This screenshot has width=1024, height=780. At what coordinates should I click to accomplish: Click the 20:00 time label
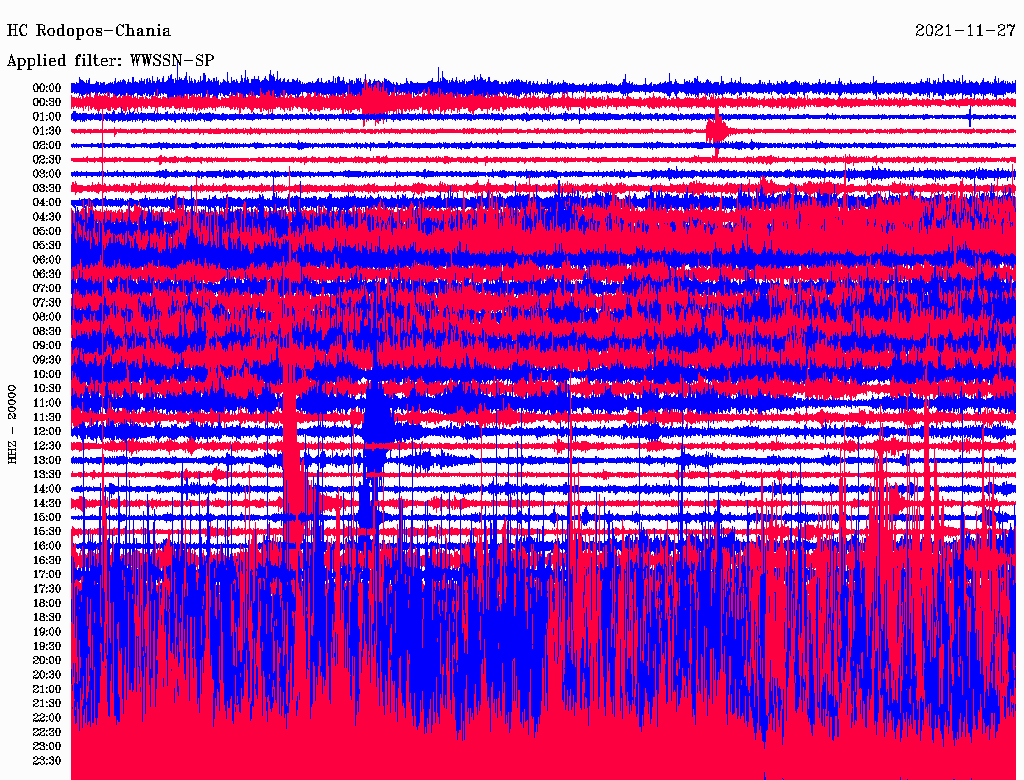click(47, 661)
